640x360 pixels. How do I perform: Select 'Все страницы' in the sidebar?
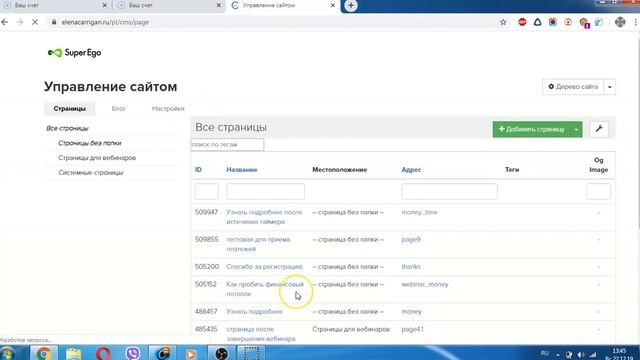67,128
